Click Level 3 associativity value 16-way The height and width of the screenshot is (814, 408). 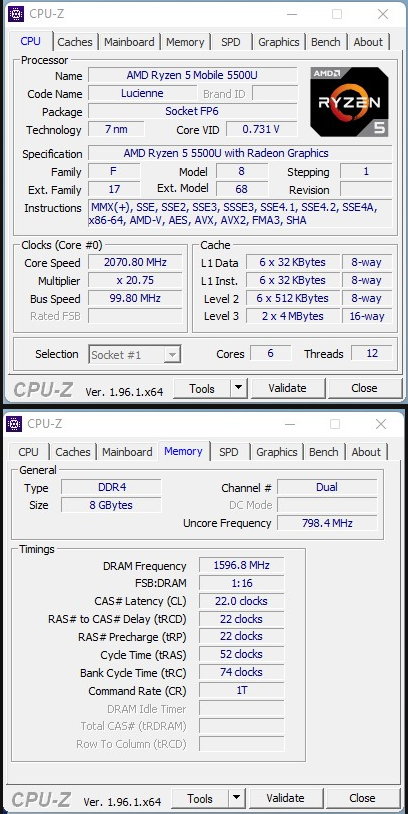click(367, 316)
